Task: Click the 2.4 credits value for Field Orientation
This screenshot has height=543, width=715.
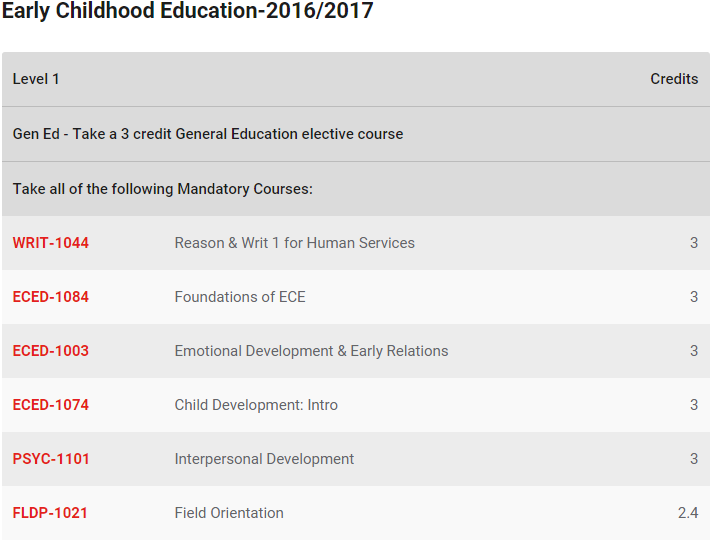Action: click(x=687, y=513)
